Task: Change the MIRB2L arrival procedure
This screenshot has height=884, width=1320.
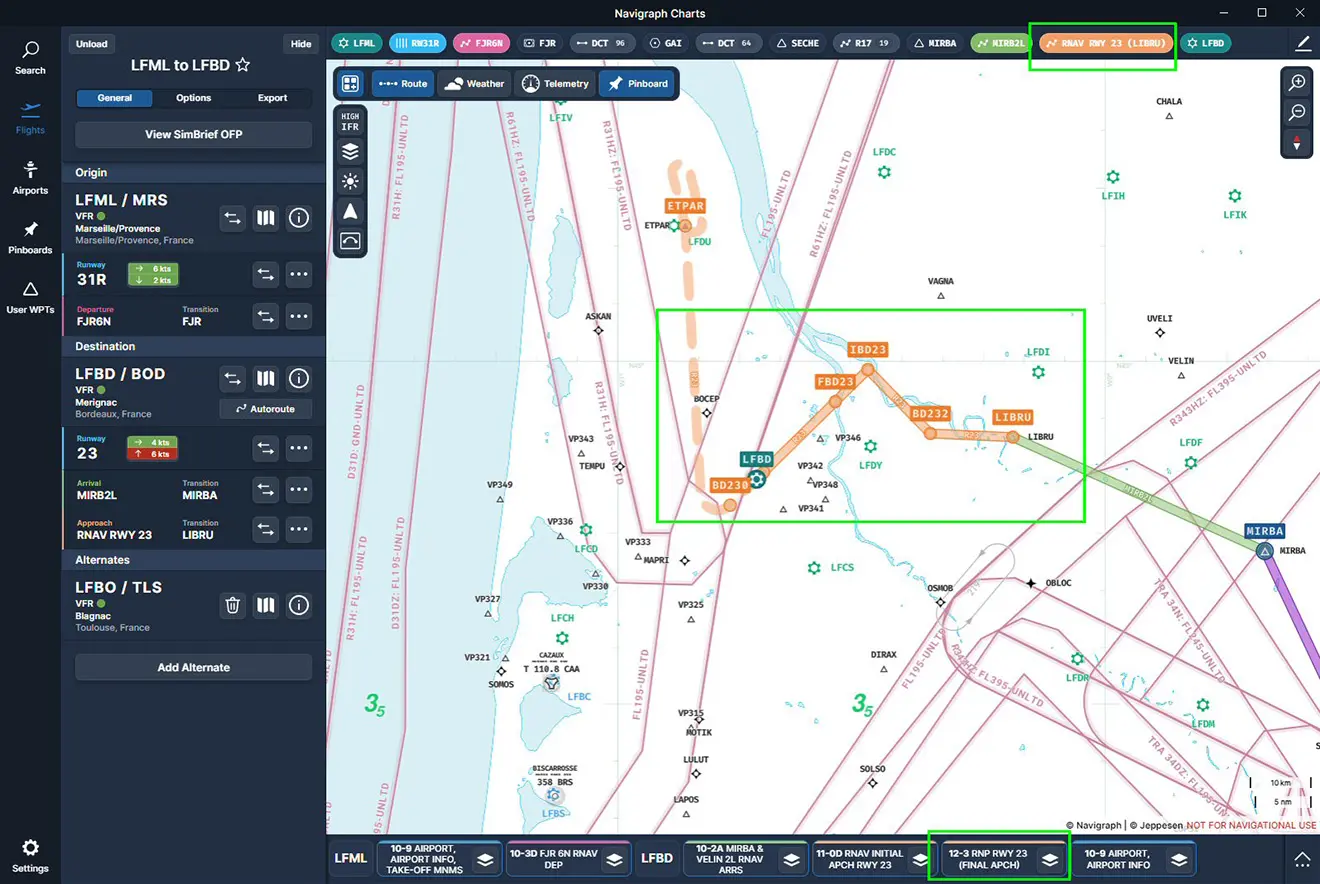Action: click(265, 489)
